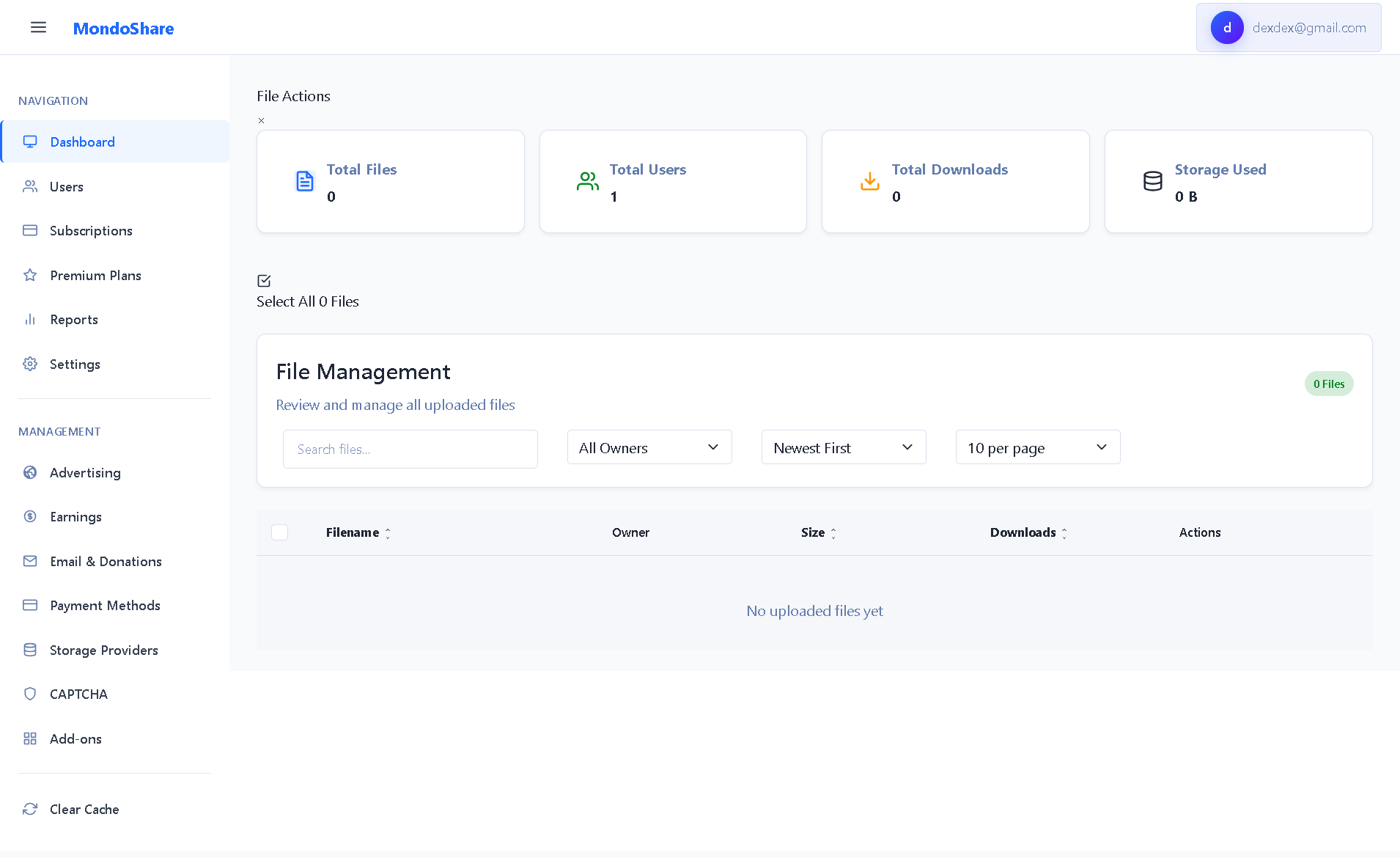The width and height of the screenshot is (1400, 858).
Task: Open Advertising management page
Action: click(x=115, y=472)
